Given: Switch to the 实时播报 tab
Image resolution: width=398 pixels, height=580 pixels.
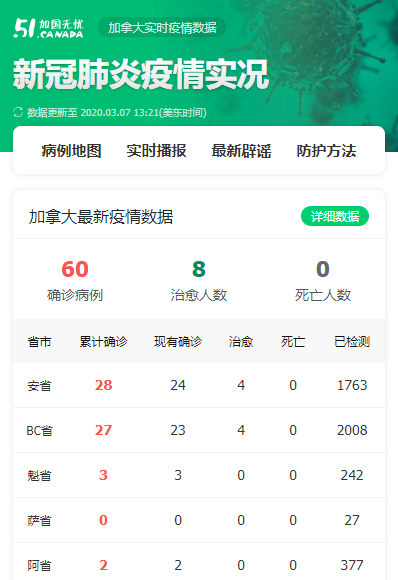Looking at the screenshot, I should (x=156, y=151).
